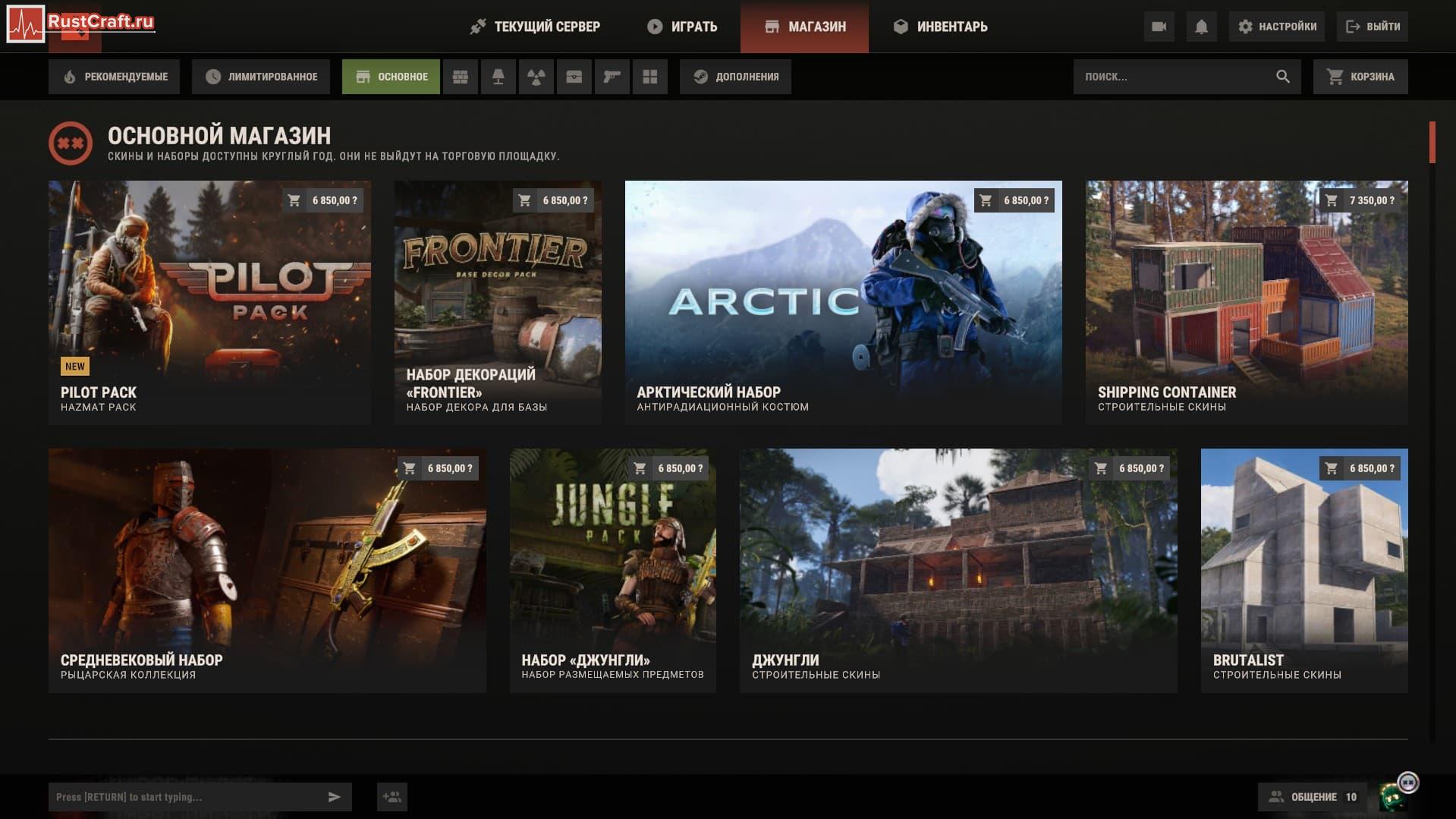Click the red store icon beside heading
The width and height of the screenshot is (1456, 819).
tap(71, 143)
